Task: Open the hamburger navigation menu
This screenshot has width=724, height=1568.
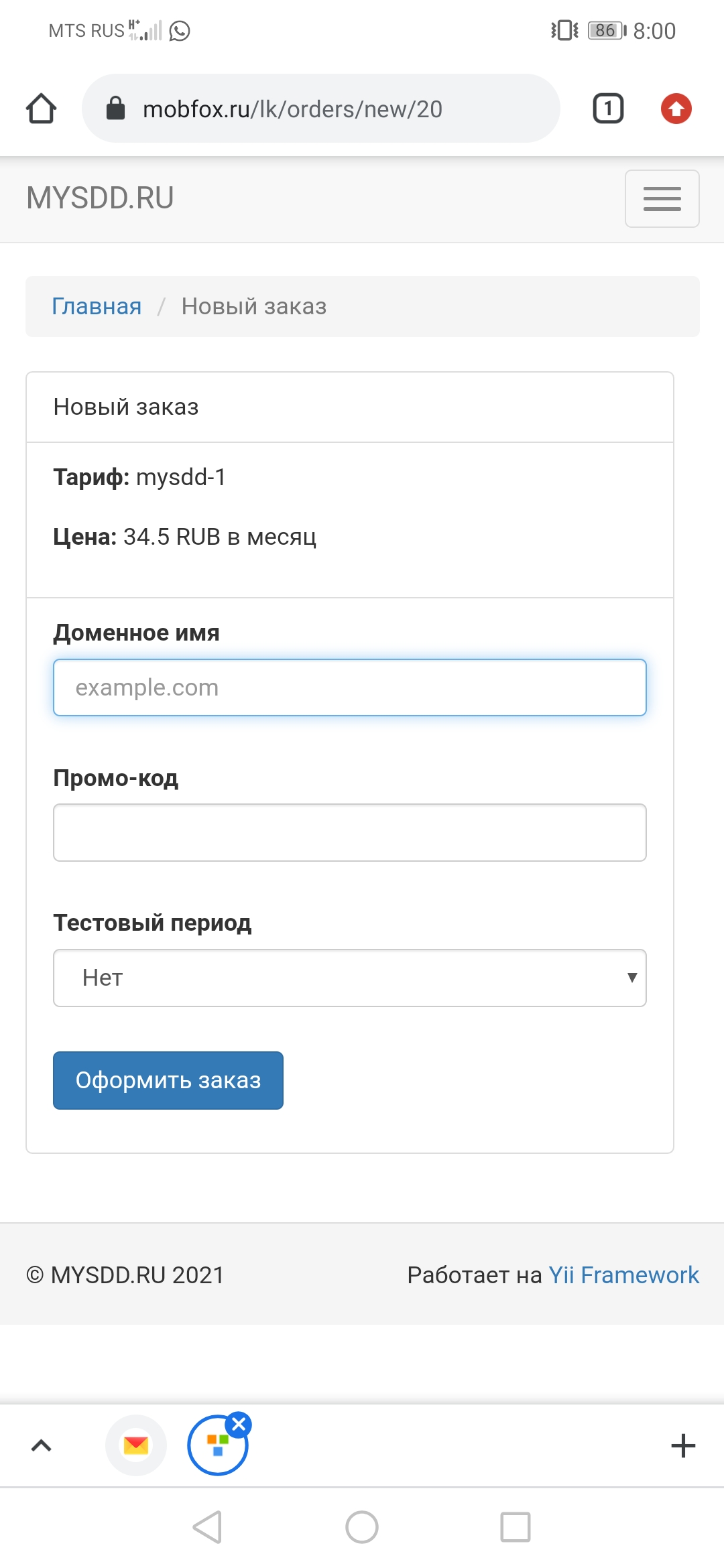Action: click(x=662, y=199)
